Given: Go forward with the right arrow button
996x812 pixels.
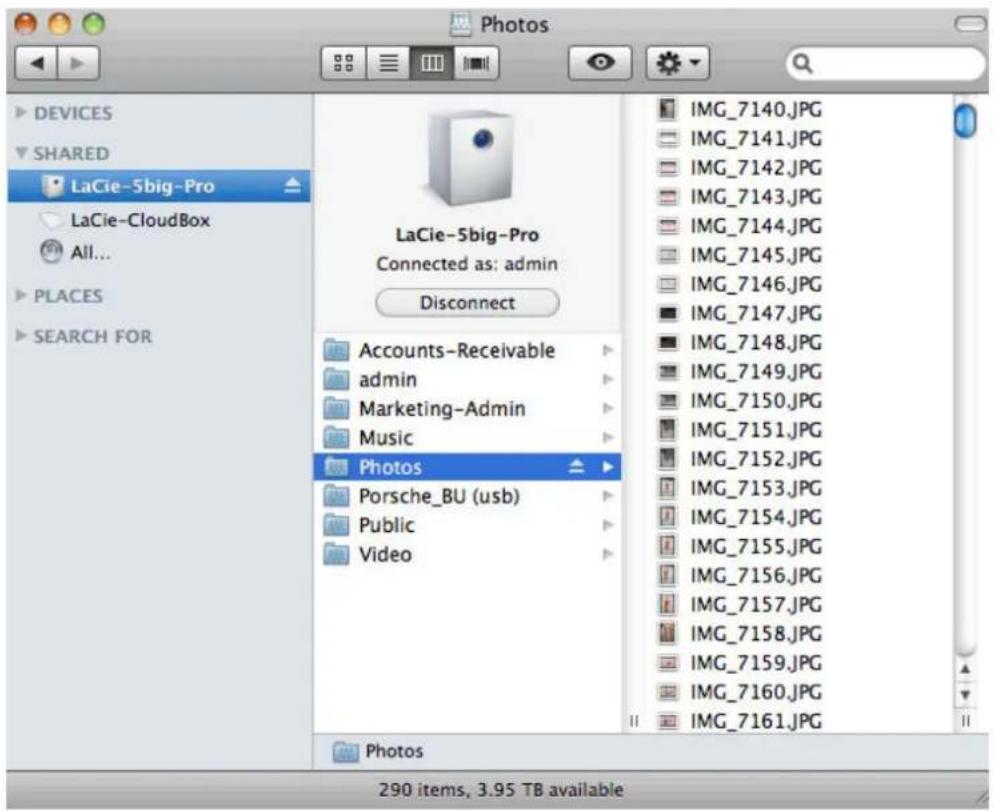Looking at the screenshot, I should click(x=78, y=63).
